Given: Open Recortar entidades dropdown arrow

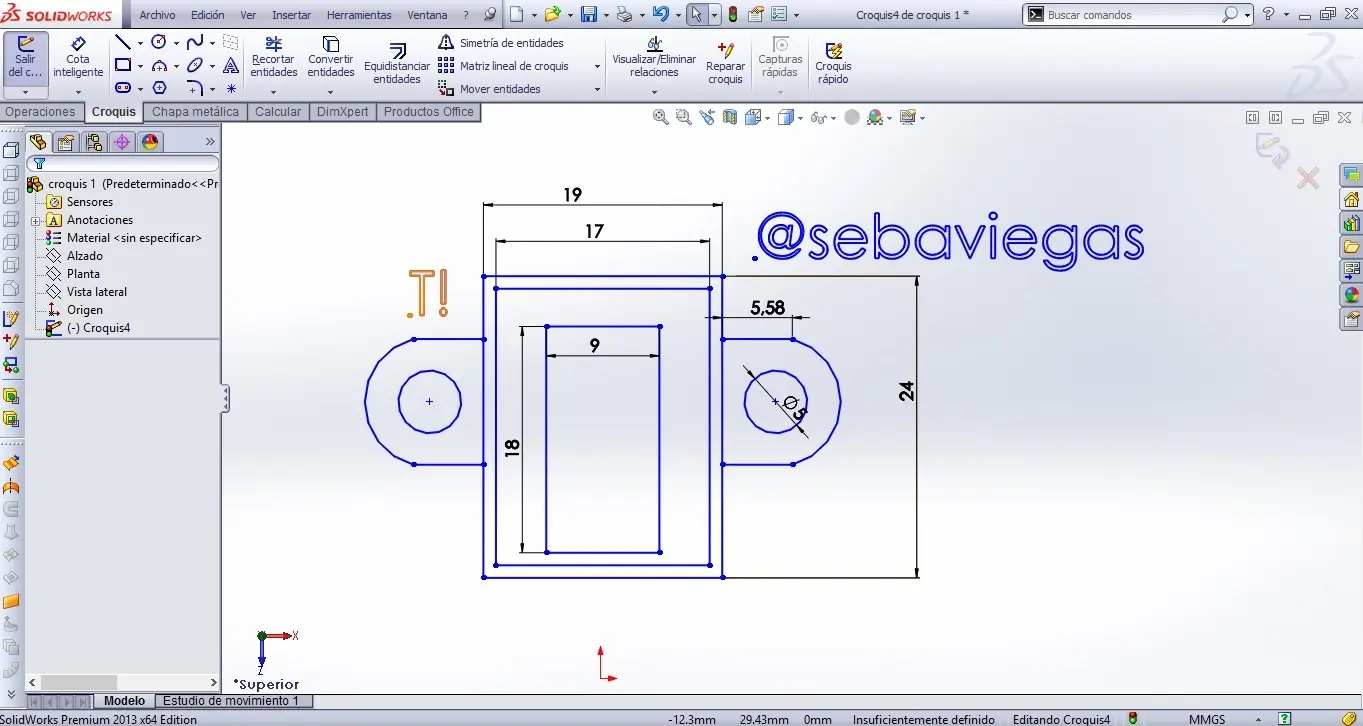Looking at the screenshot, I should [x=274, y=92].
